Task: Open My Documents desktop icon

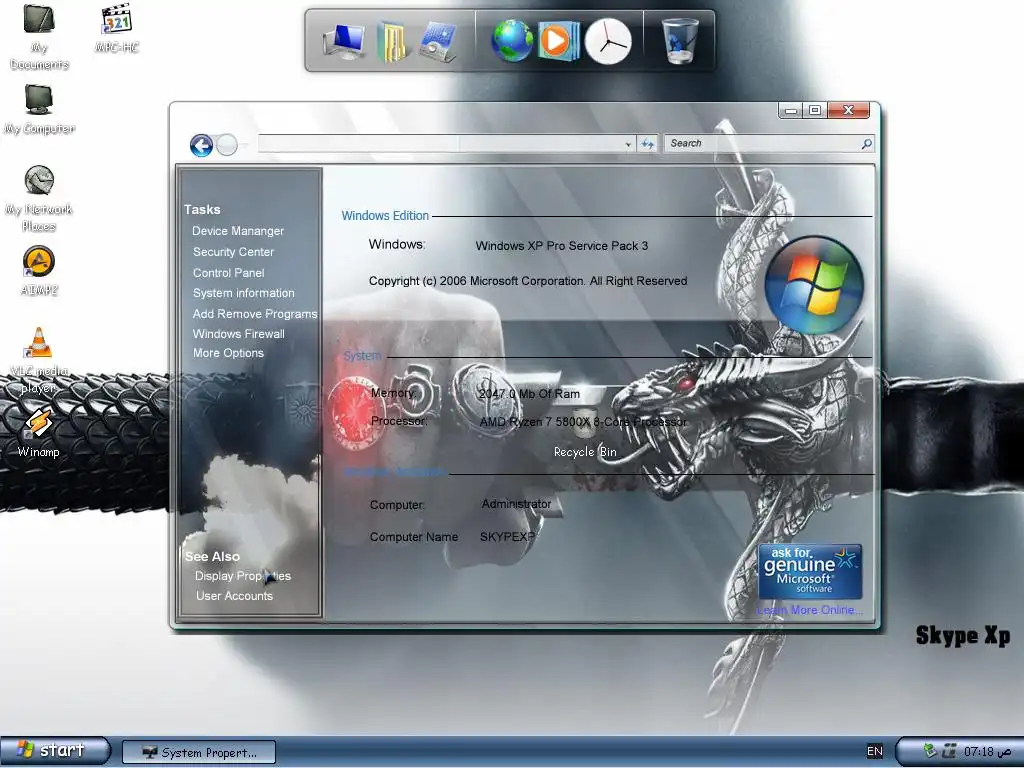Action: coord(39,36)
